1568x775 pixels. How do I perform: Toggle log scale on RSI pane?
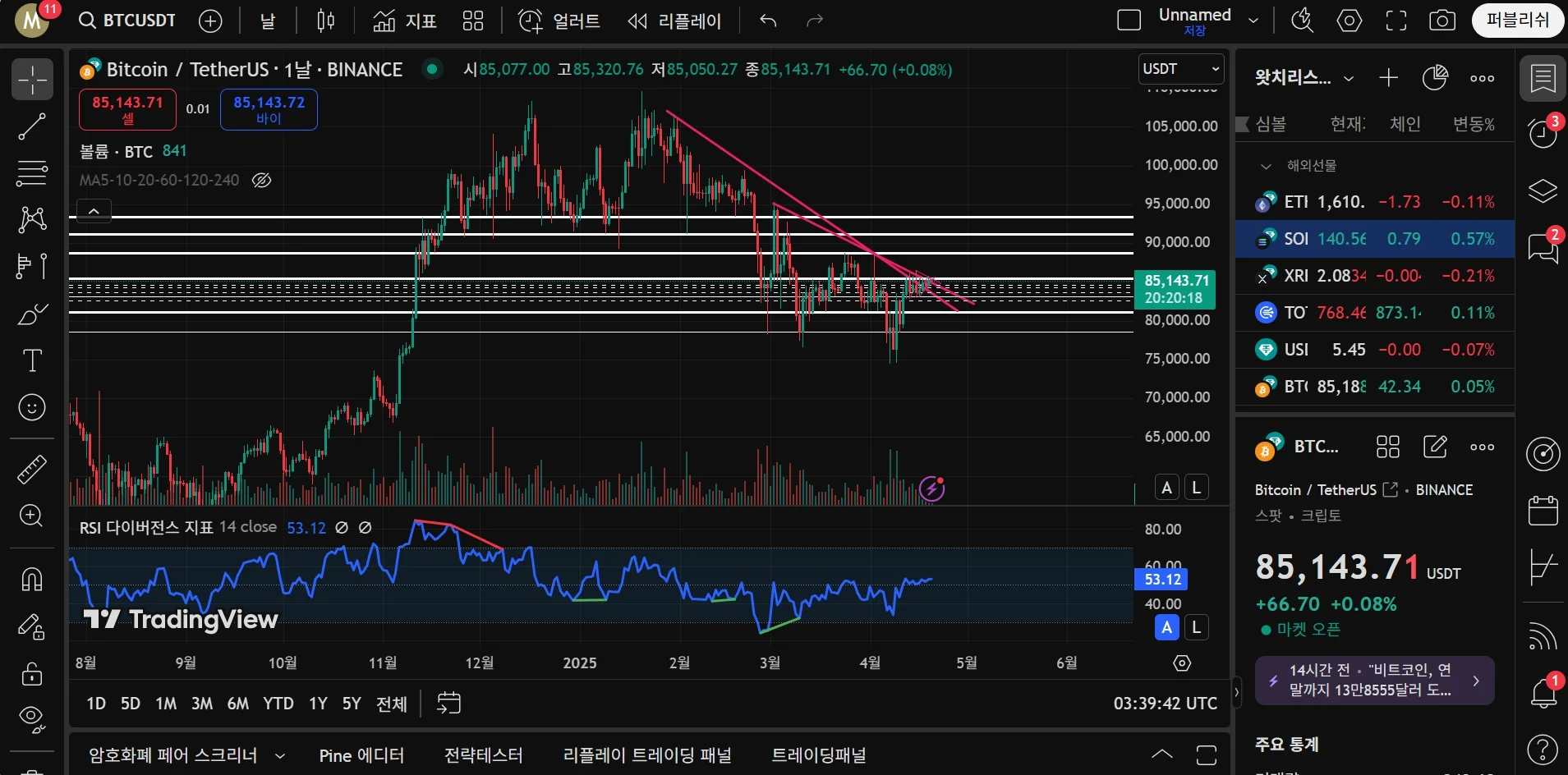pyautogui.click(x=1197, y=627)
